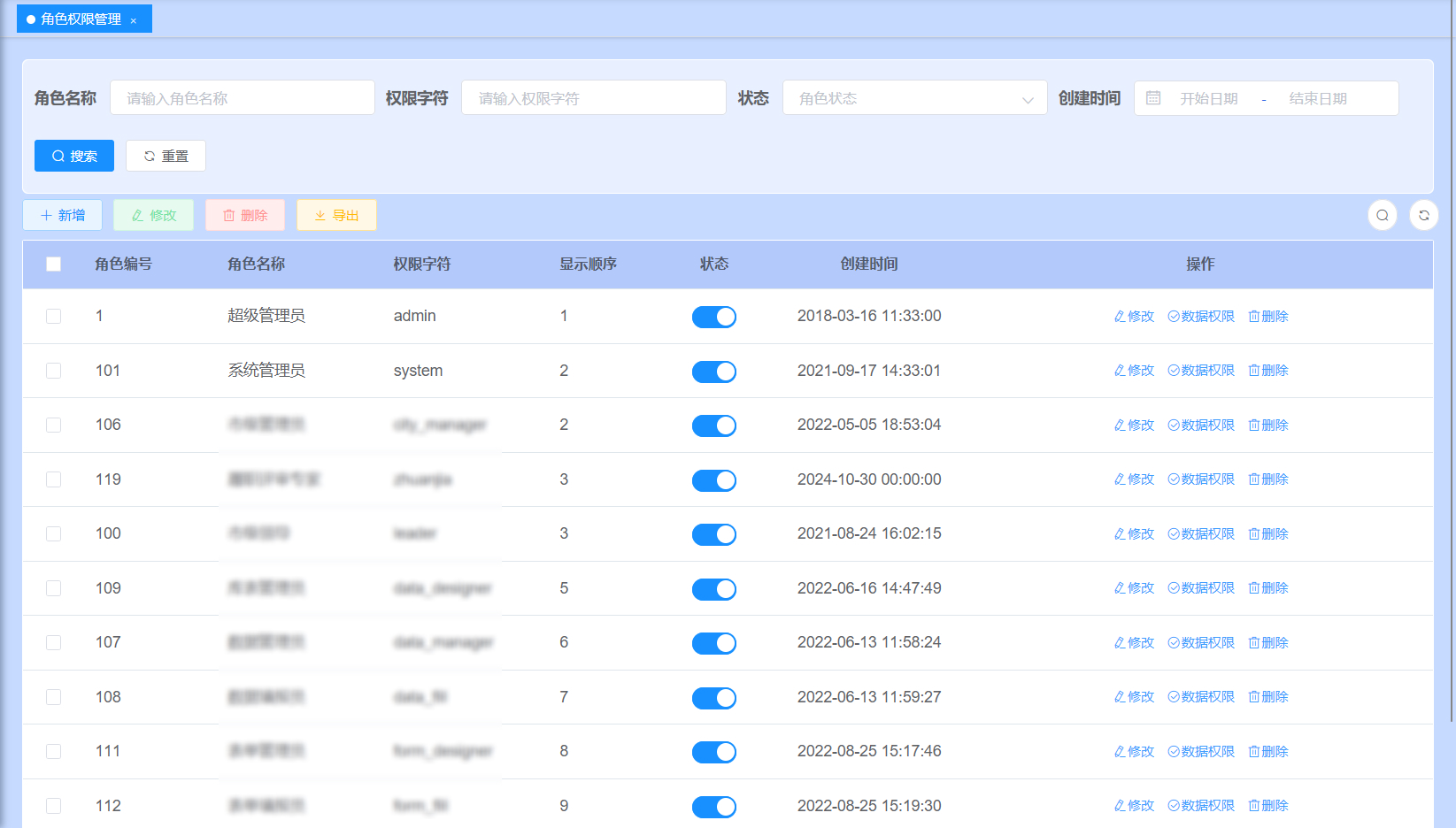
Task: Close the 角色权限管理 tab
Action: coord(134,20)
